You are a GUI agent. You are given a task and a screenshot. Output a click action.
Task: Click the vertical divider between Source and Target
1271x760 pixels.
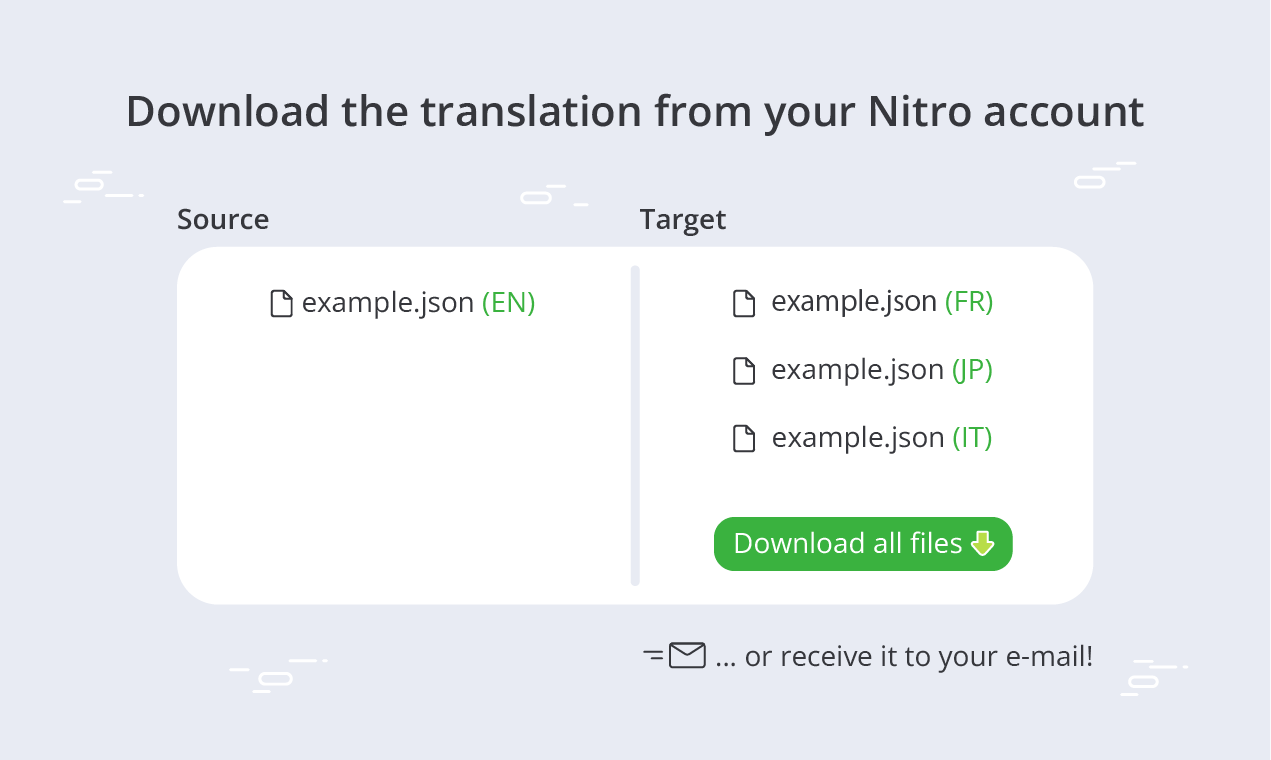pos(635,425)
